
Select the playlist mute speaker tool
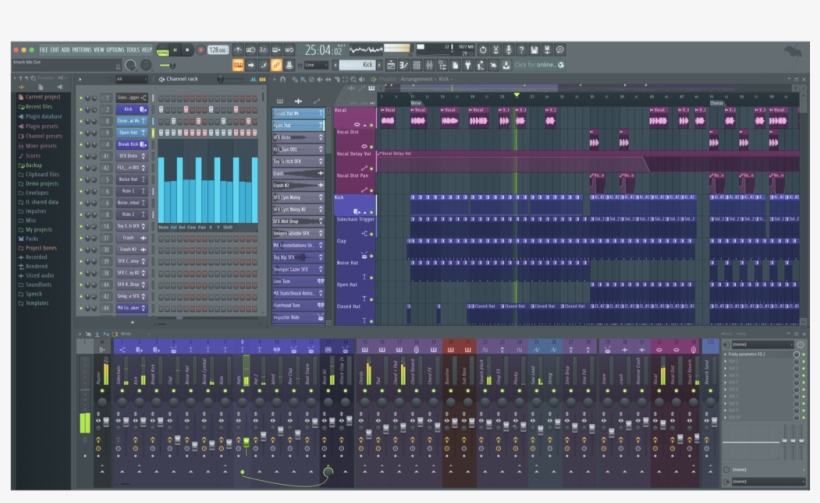(320, 79)
